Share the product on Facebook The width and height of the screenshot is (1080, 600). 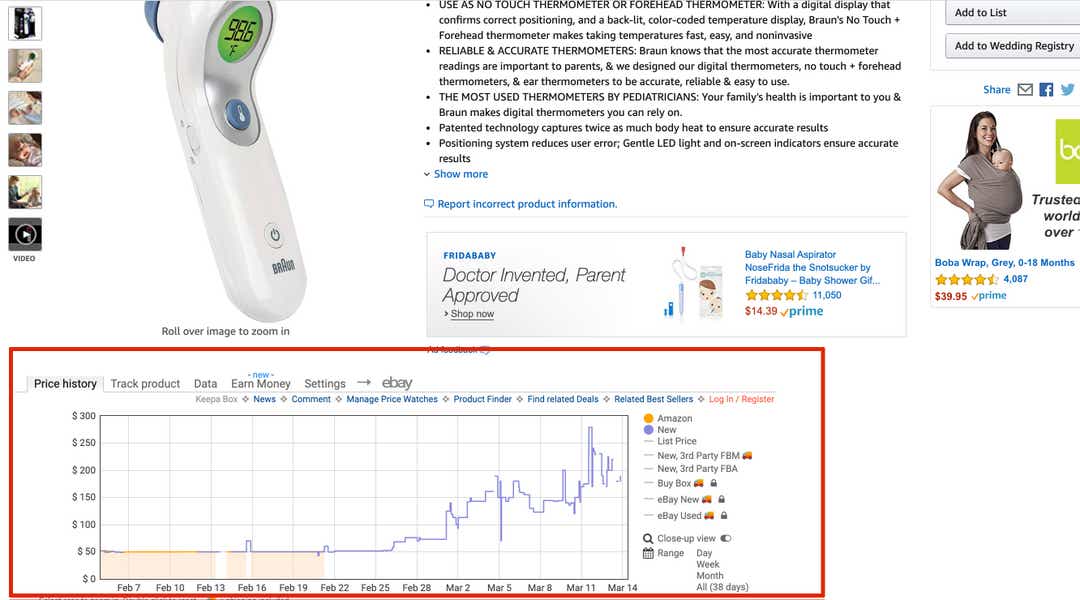click(x=1046, y=90)
